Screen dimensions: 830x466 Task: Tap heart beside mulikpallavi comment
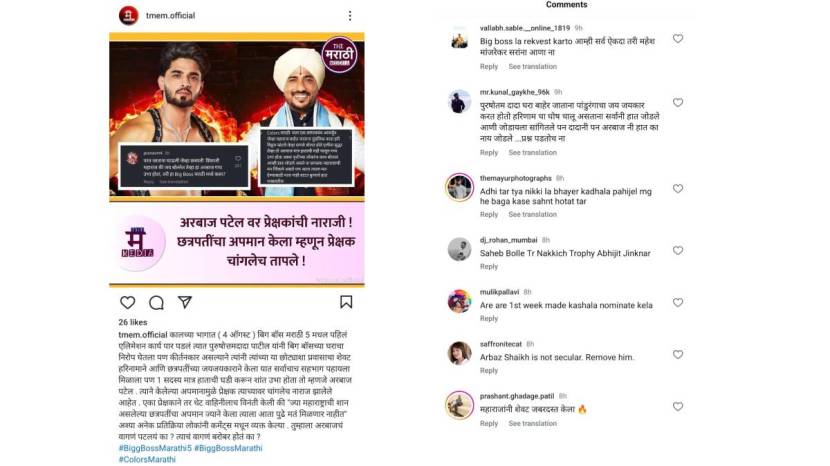[x=678, y=302]
